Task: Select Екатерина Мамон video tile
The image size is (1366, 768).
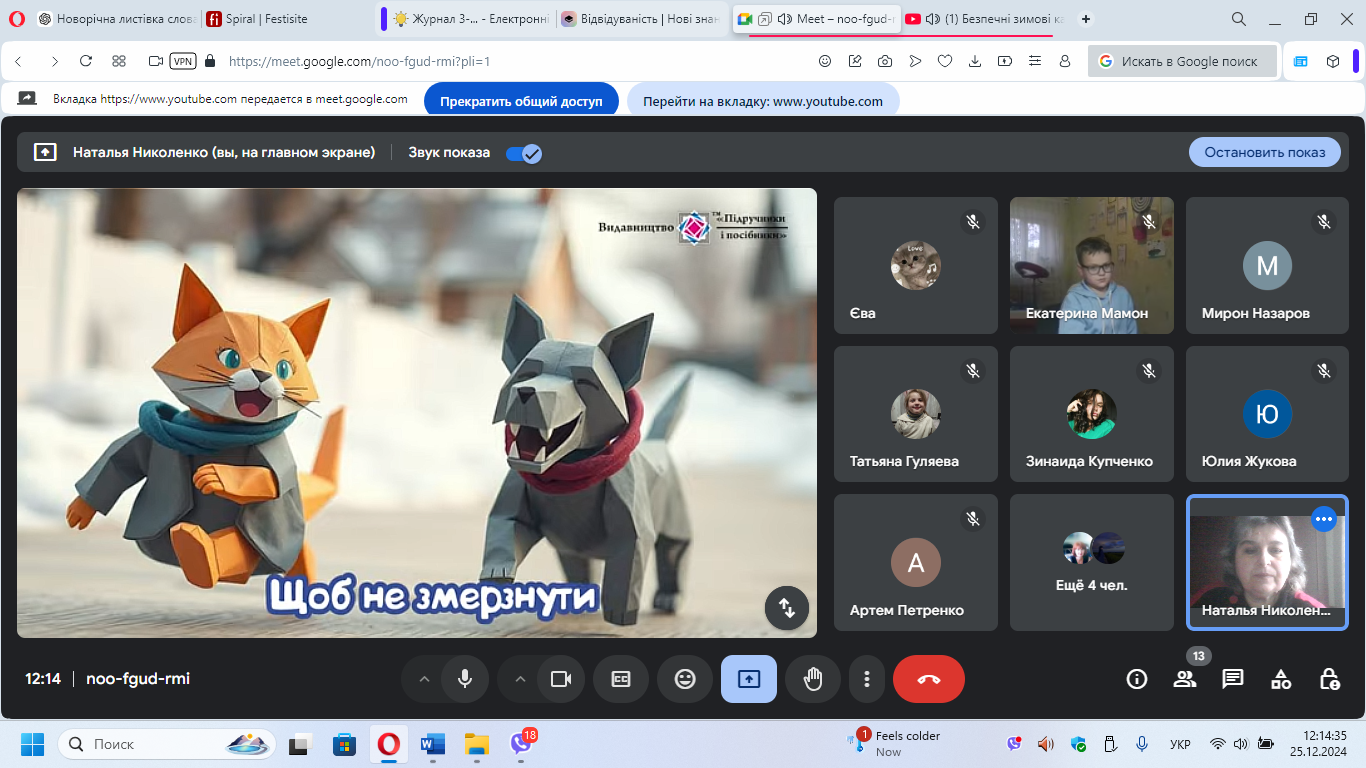Action: (x=1092, y=265)
